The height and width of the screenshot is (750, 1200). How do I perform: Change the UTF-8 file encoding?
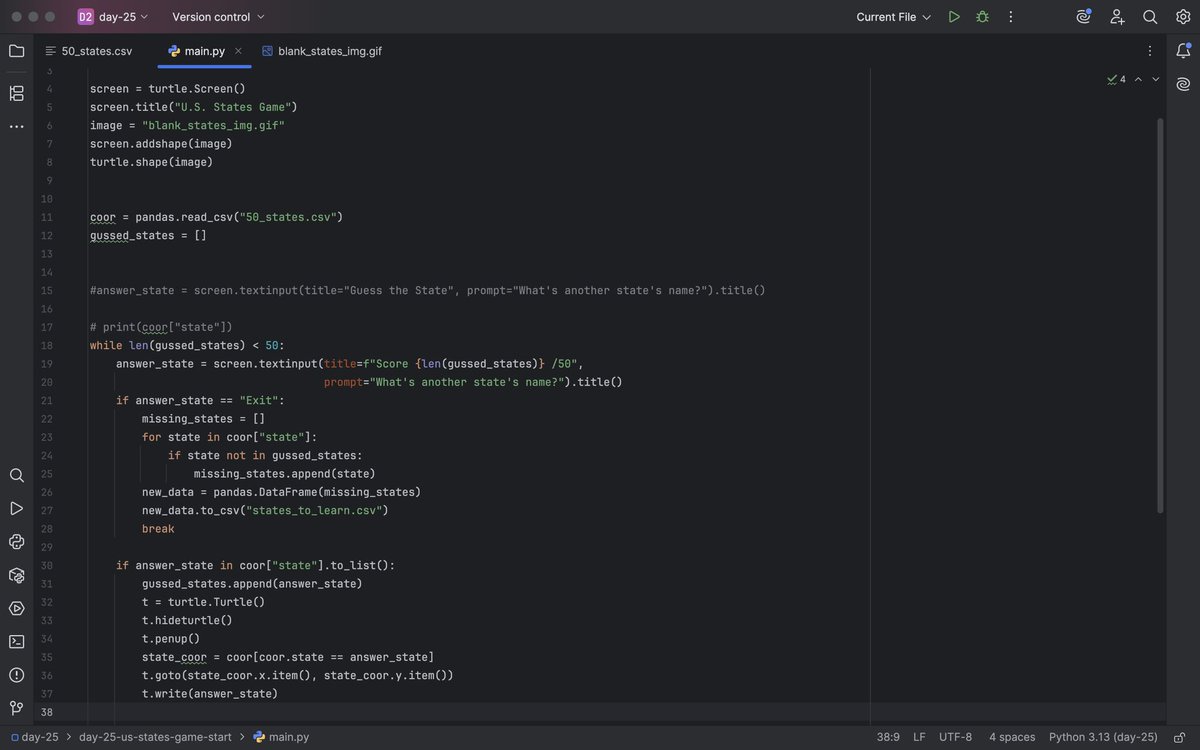tap(955, 737)
